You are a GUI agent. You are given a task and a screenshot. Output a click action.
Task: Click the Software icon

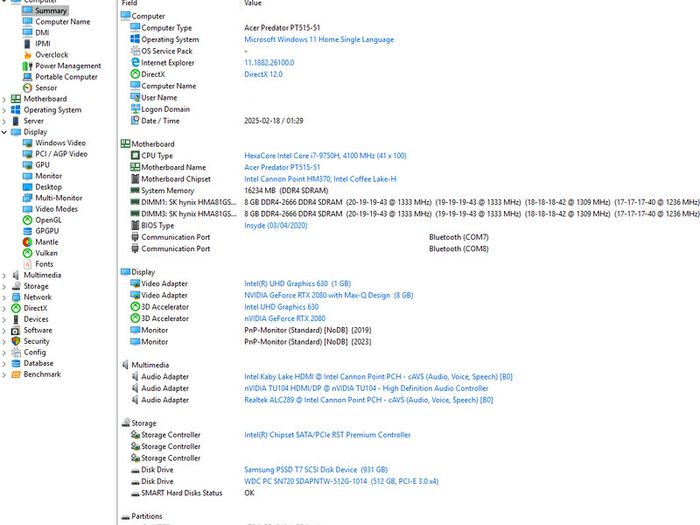[16, 330]
